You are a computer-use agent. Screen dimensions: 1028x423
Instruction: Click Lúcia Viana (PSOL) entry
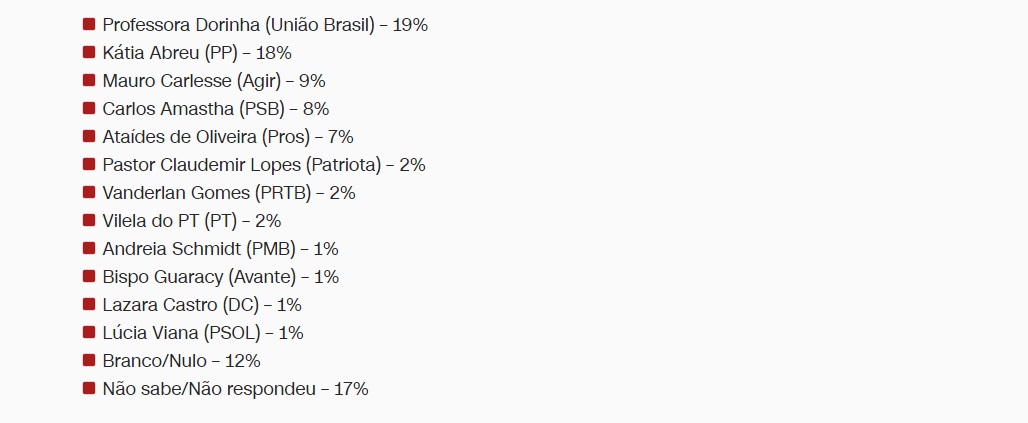(203, 332)
